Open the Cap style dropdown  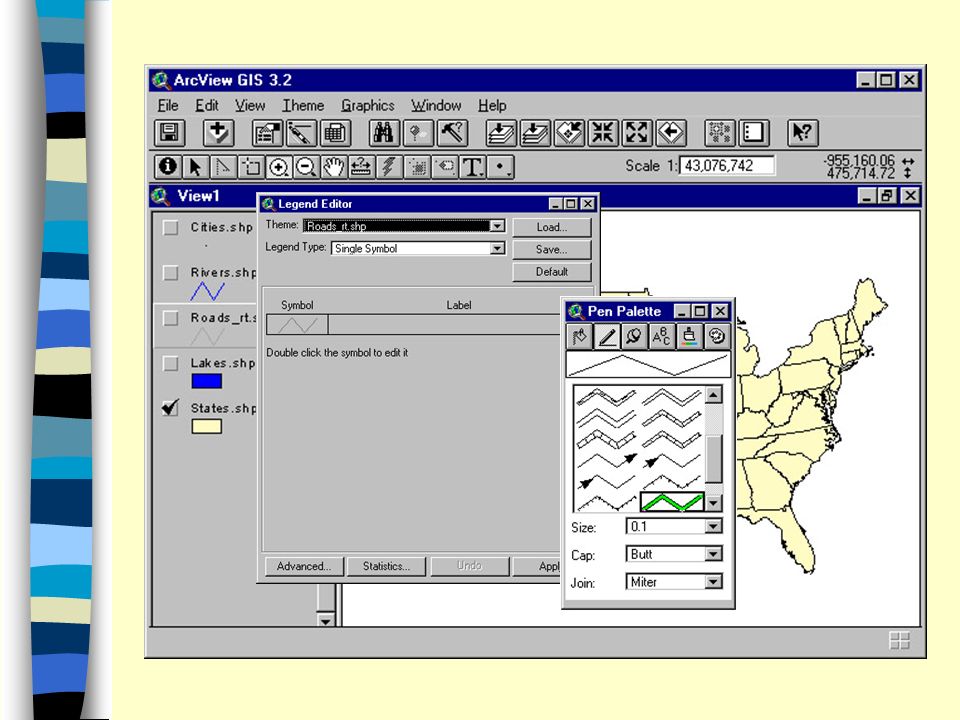[x=713, y=554]
